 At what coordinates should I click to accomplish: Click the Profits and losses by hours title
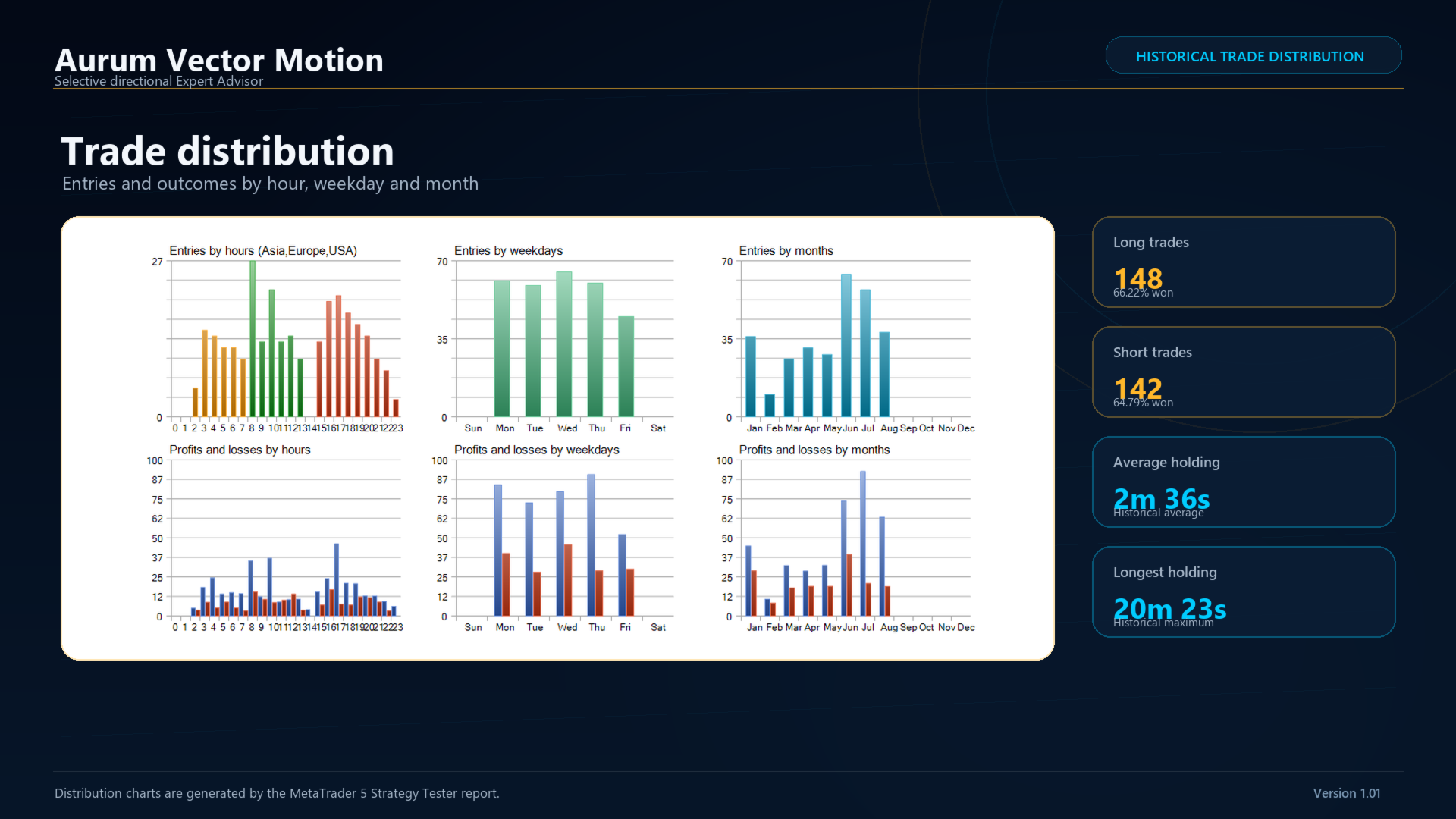240,450
